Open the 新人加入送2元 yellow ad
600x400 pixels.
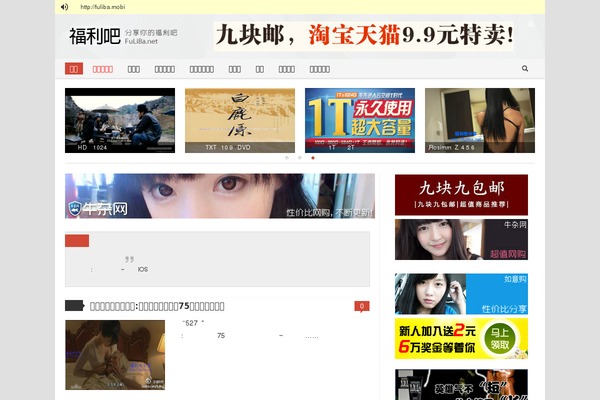[x=461, y=339]
